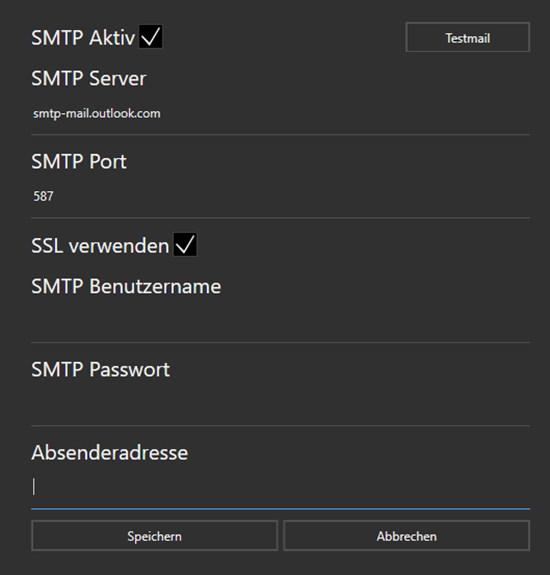
Task: Click the empty SMTP Benutzername input field
Action: (x=280, y=322)
